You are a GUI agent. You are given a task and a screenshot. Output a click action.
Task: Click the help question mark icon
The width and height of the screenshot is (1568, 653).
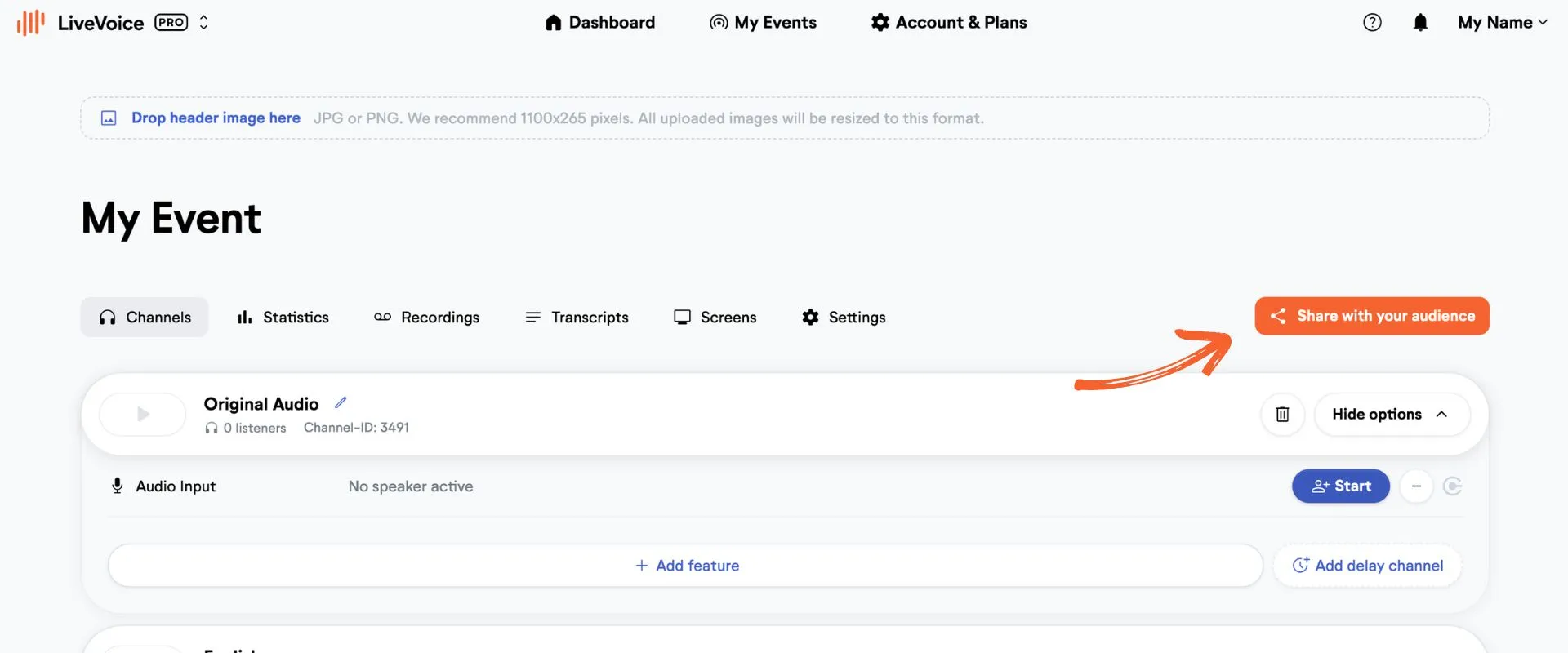(x=1372, y=22)
